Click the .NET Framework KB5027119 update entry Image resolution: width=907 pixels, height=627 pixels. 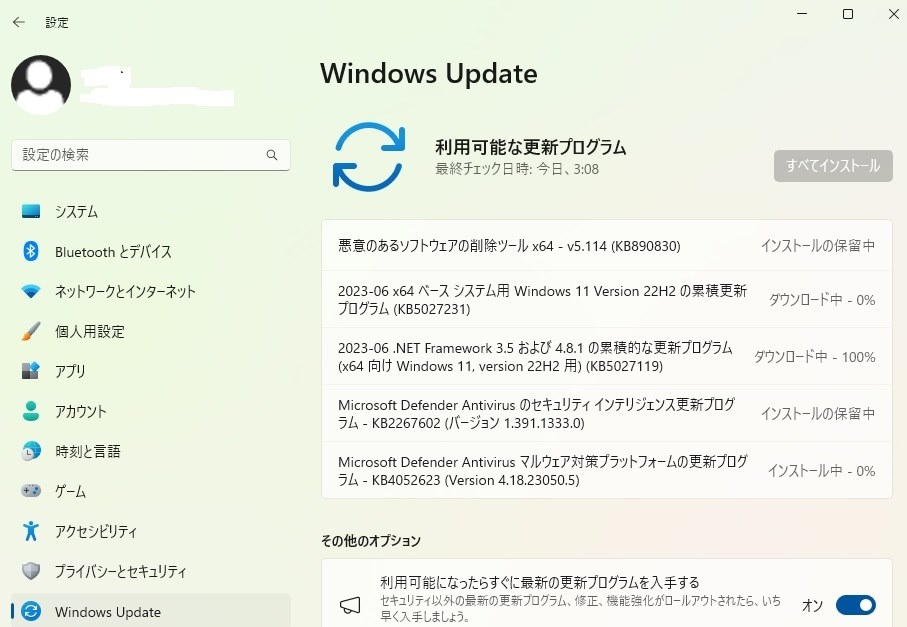coord(607,357)
